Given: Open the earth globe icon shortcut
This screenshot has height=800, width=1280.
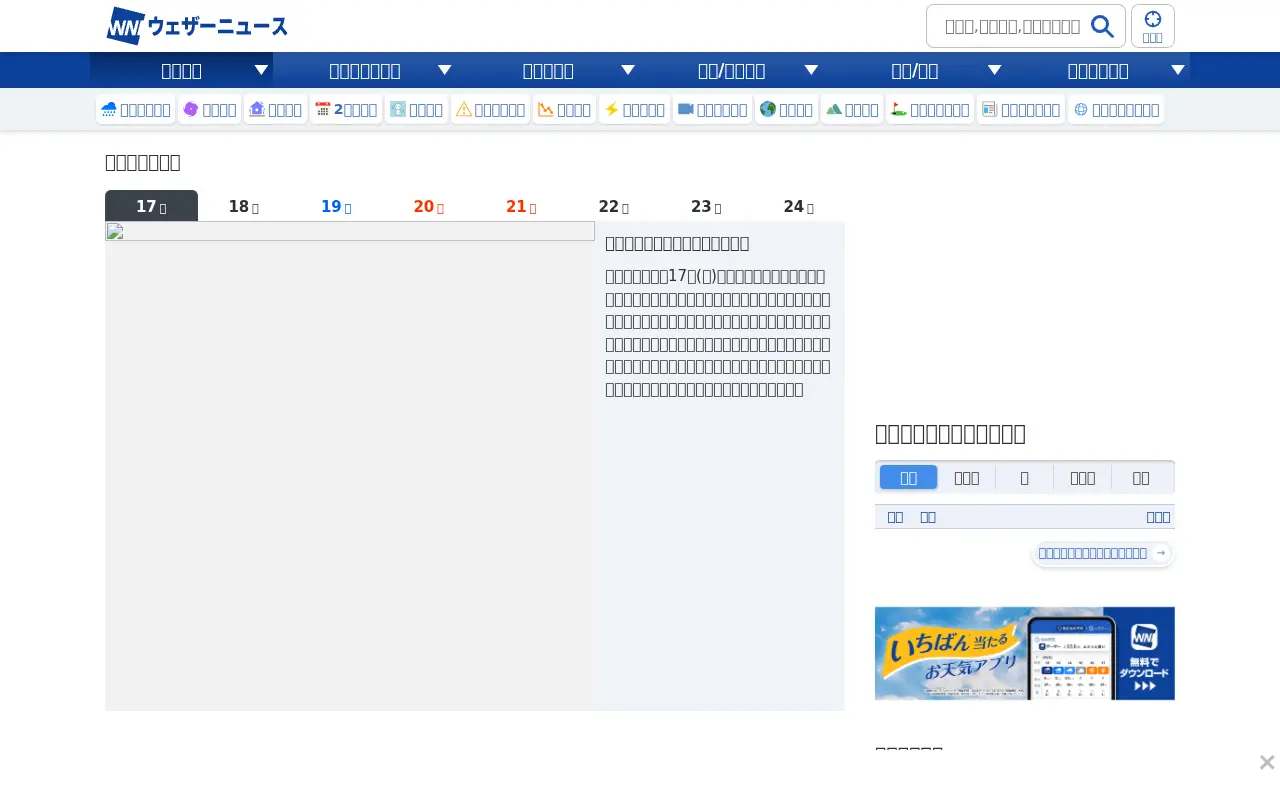Looking at the screenshot, I should click(x=787, y=110).
